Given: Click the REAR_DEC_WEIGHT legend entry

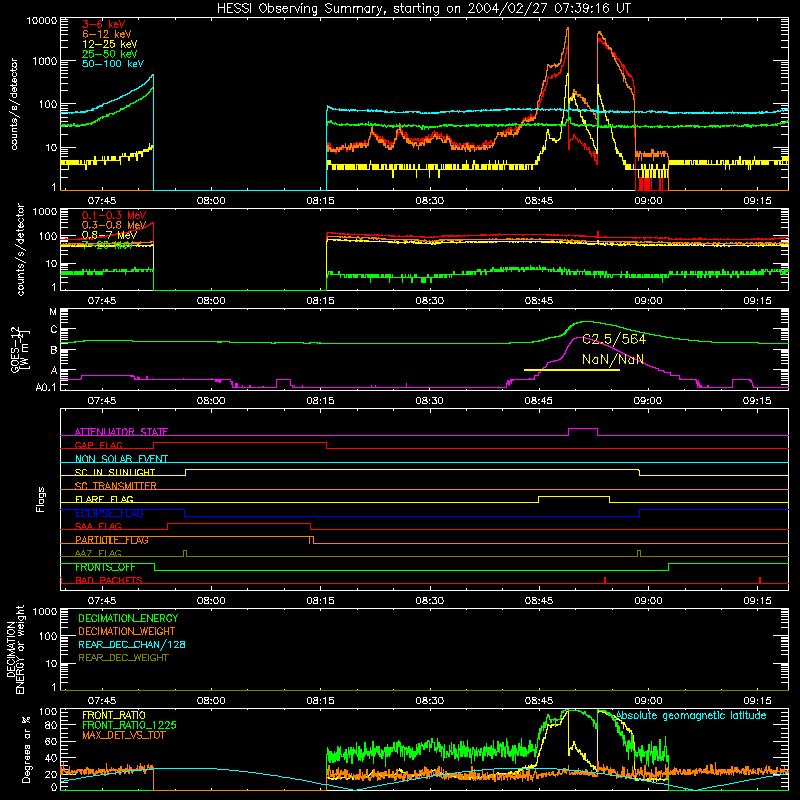Looking at the screenshot, I should 123,658.
